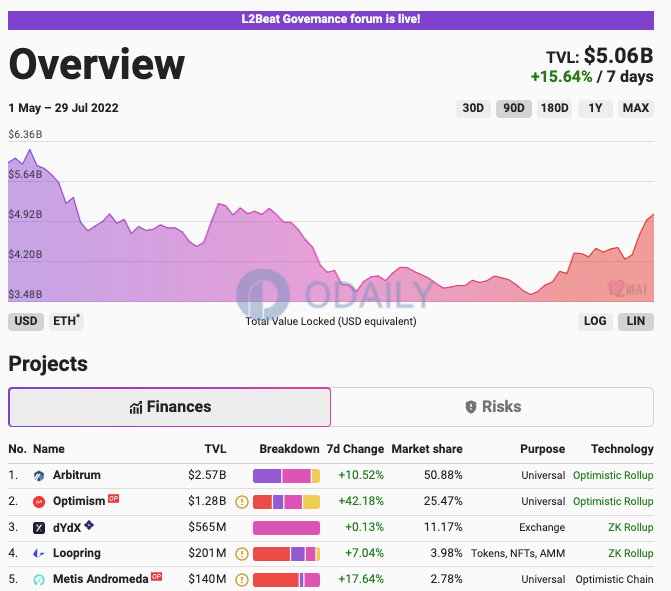Open the dYdX project page
Image resolution: width=671 pixels, height=591 pixels.
(67, 528)
